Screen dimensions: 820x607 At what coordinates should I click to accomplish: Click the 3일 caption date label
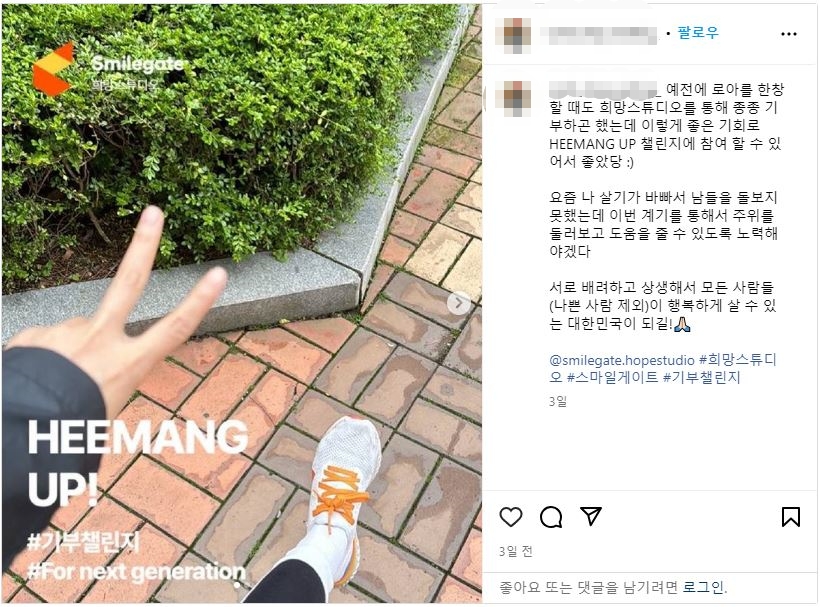coord(558,402)
